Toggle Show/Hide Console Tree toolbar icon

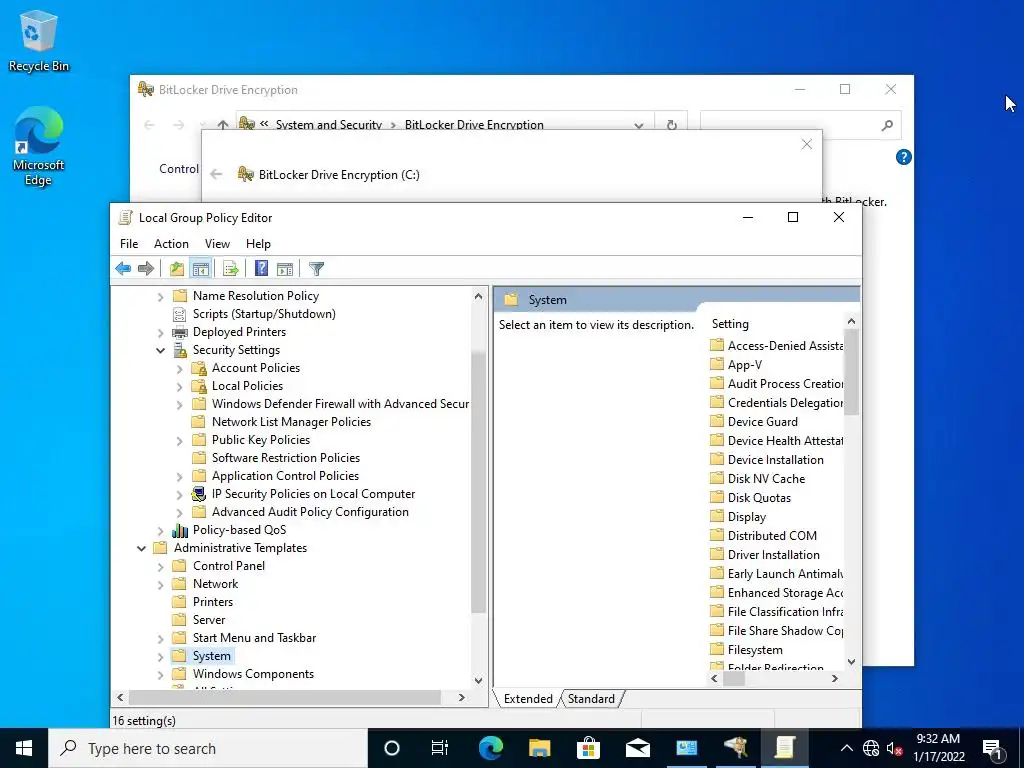[200, 268]
